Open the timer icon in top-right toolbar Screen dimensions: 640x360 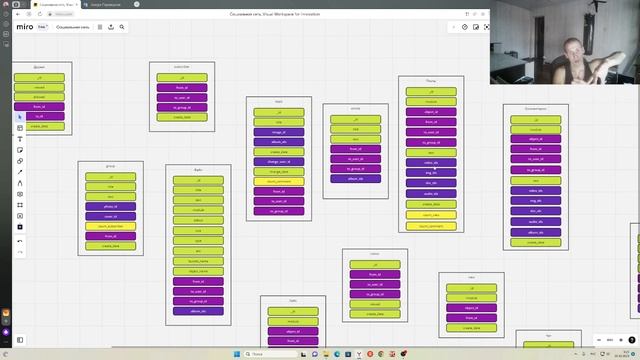click(x=464, y=27)
